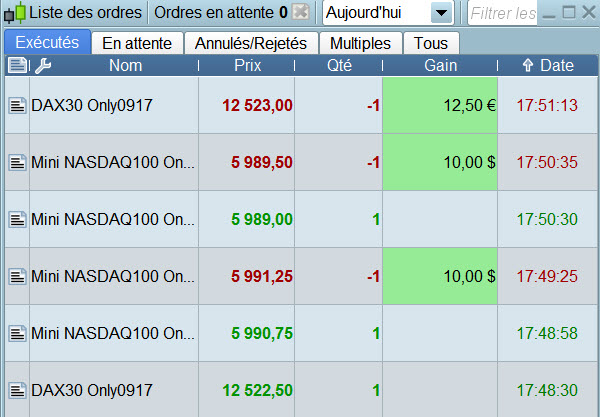Expand the Aujourd'hui period dropdown
600x417 pixels.
point(441,13)
